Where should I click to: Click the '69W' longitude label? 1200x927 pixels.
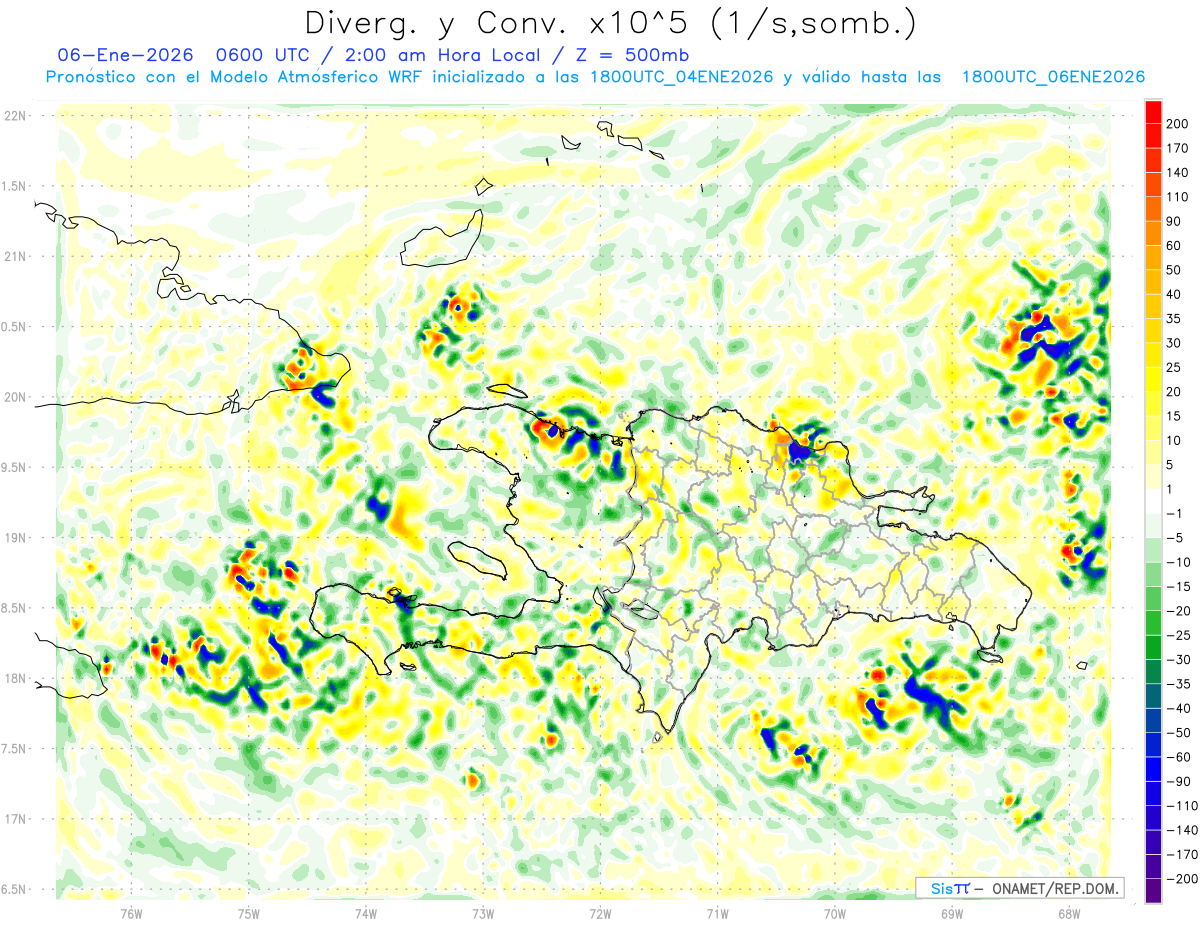point(952,913)
